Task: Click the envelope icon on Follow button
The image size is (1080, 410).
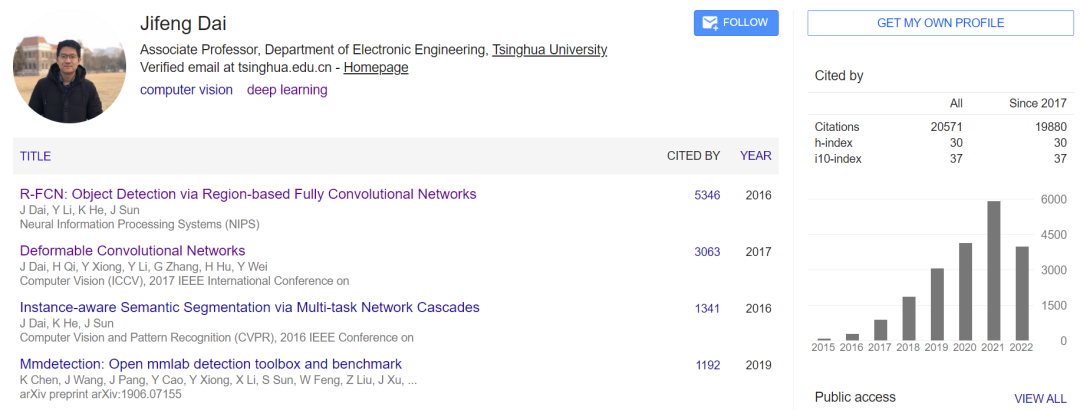Action: coord(711,23)
